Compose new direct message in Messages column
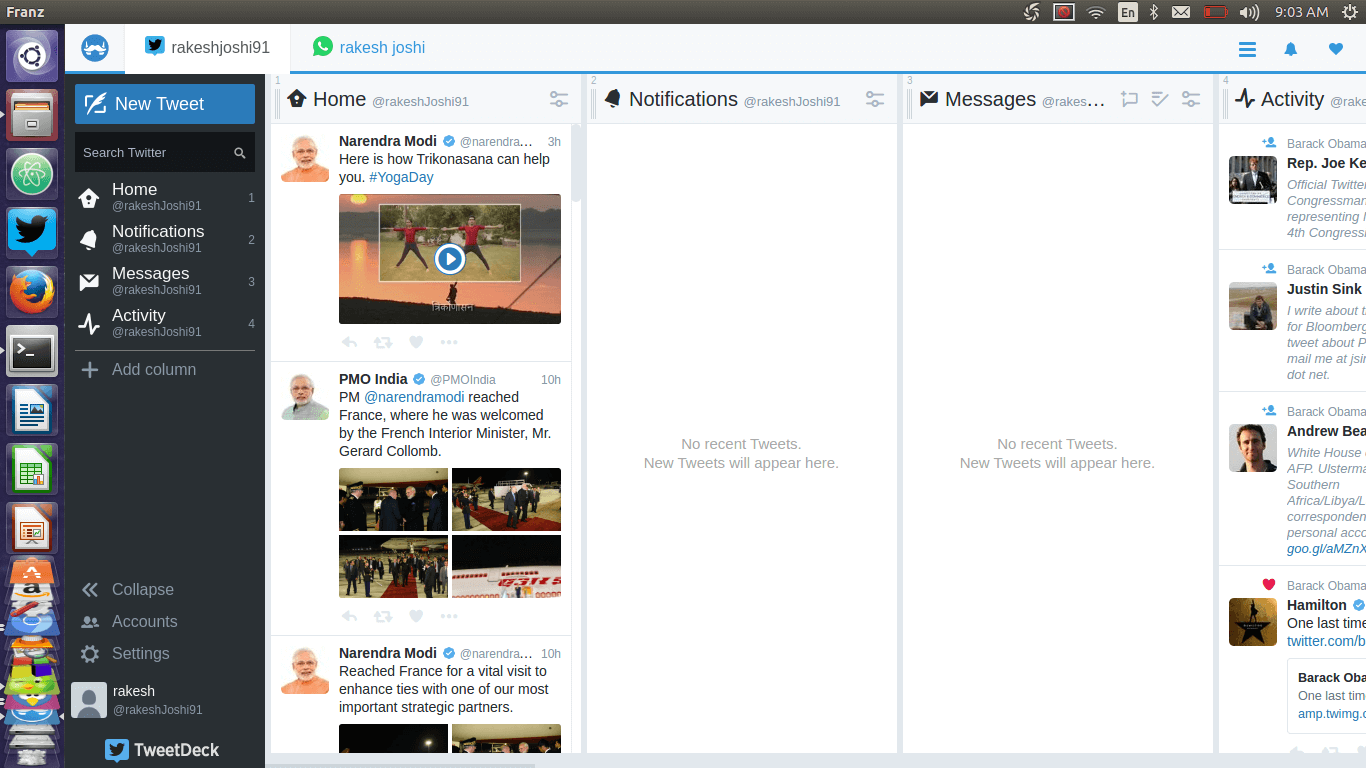 tap(1129, 99)
